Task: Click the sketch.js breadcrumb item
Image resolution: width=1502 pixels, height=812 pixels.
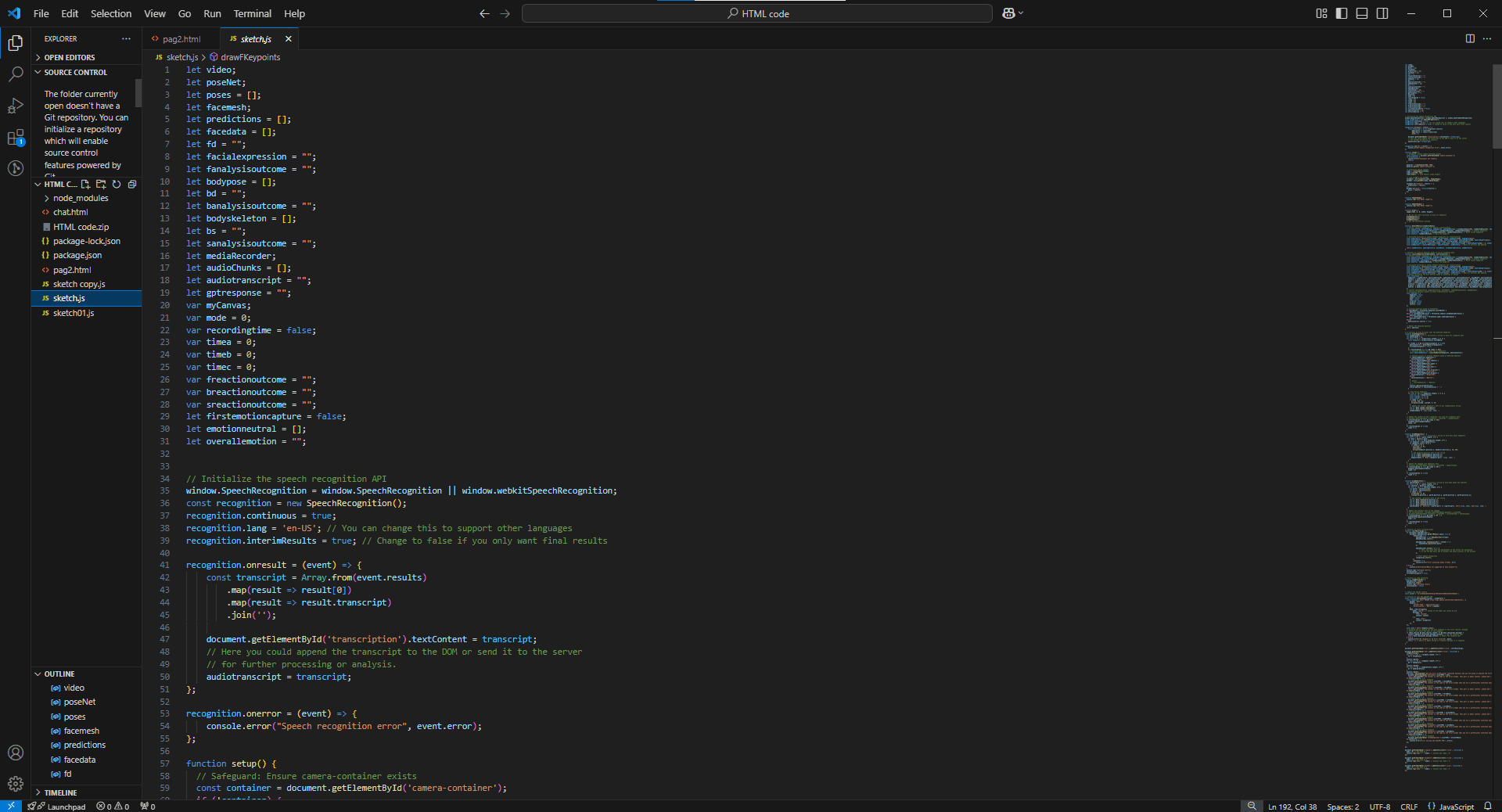Action: tap(177, 57)
